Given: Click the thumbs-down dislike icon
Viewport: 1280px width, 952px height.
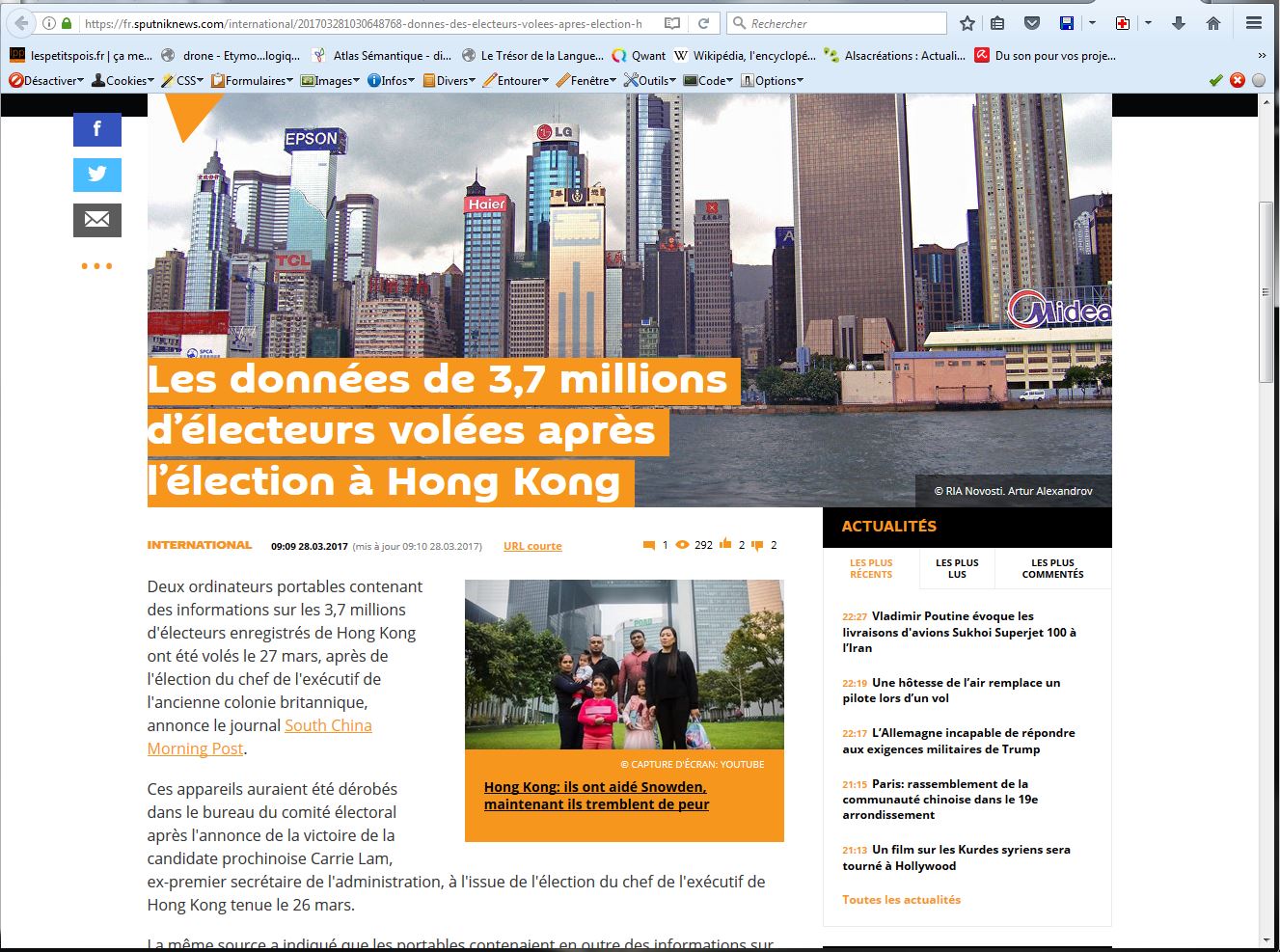Looking at the screenshot, I should point(757,545).
